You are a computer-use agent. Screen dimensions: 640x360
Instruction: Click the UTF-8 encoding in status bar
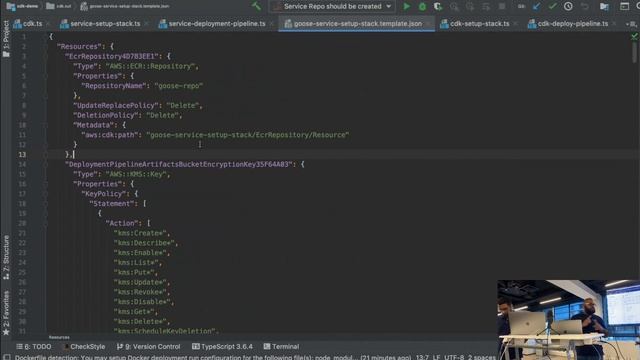(454, 357)
